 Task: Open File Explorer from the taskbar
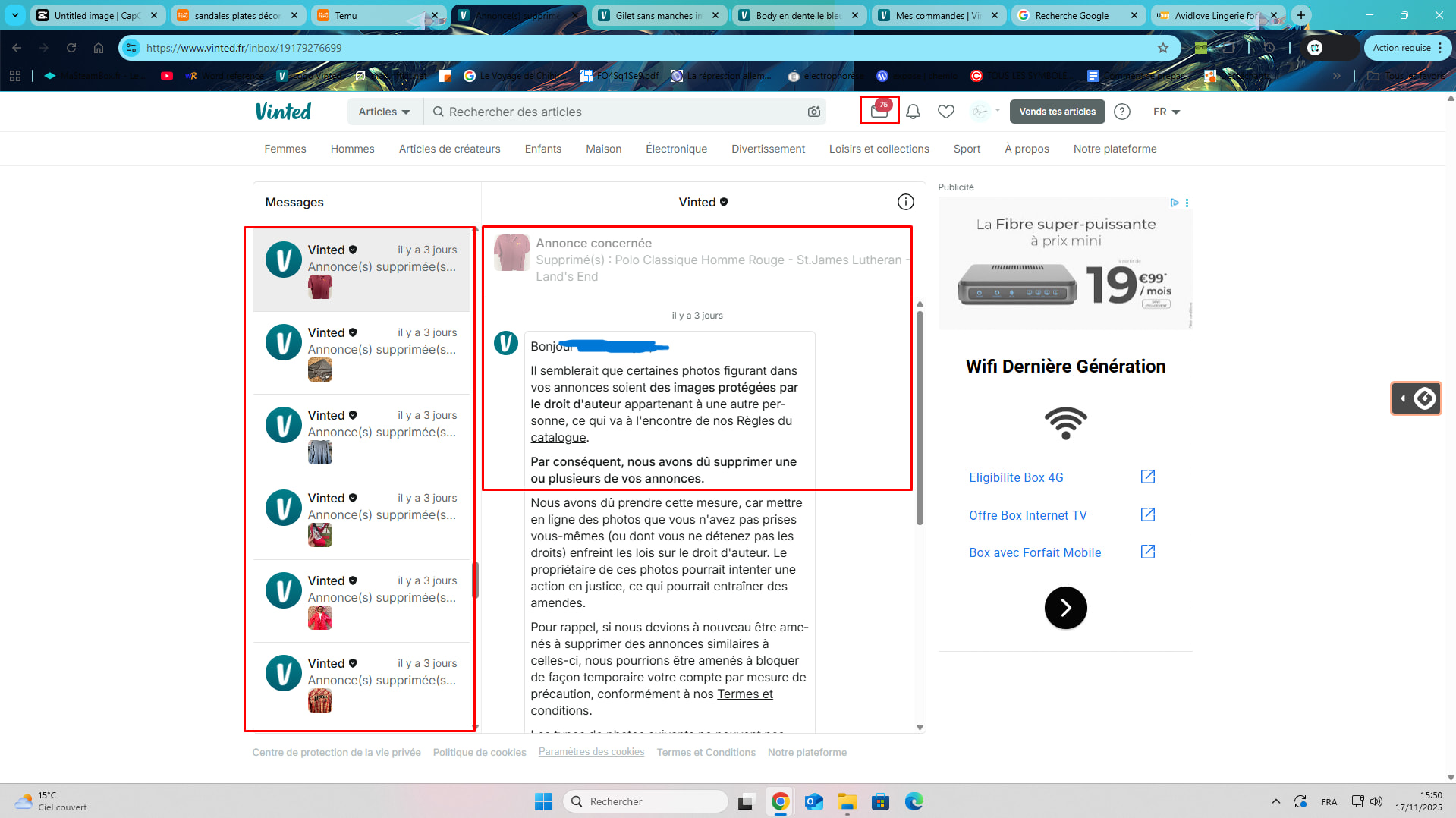tap(847, 801)
